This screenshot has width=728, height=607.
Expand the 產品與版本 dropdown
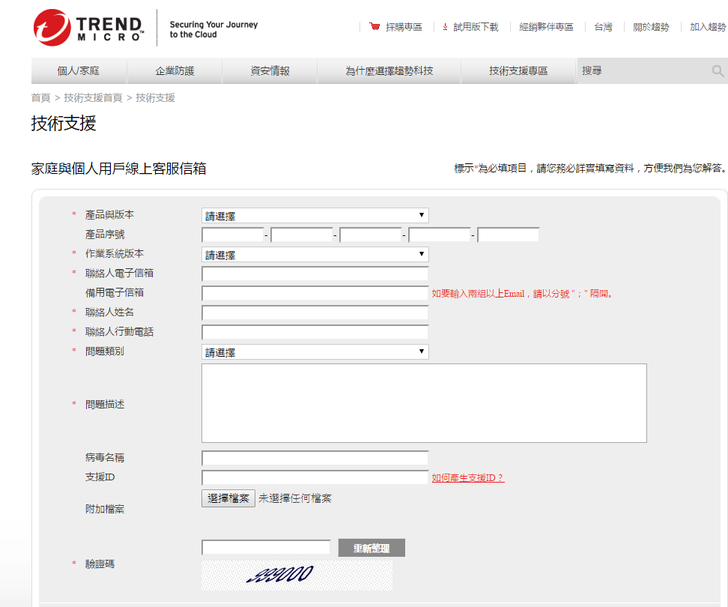(x=315, y=215)
